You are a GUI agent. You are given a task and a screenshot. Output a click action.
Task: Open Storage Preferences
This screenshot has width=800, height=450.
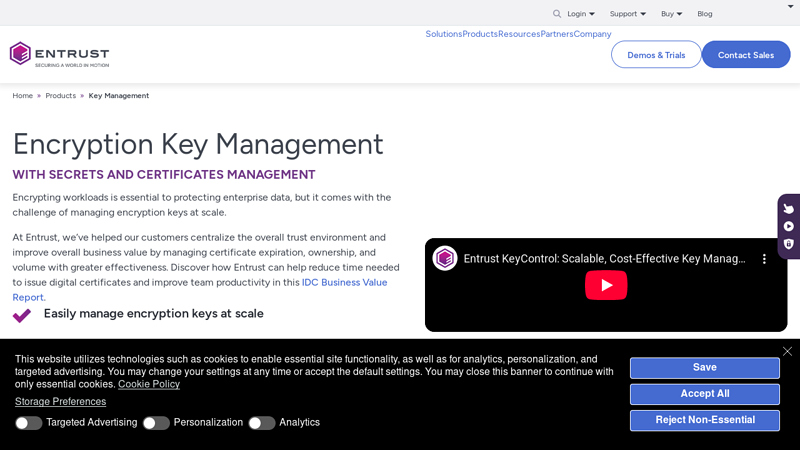tap(60, 402)
